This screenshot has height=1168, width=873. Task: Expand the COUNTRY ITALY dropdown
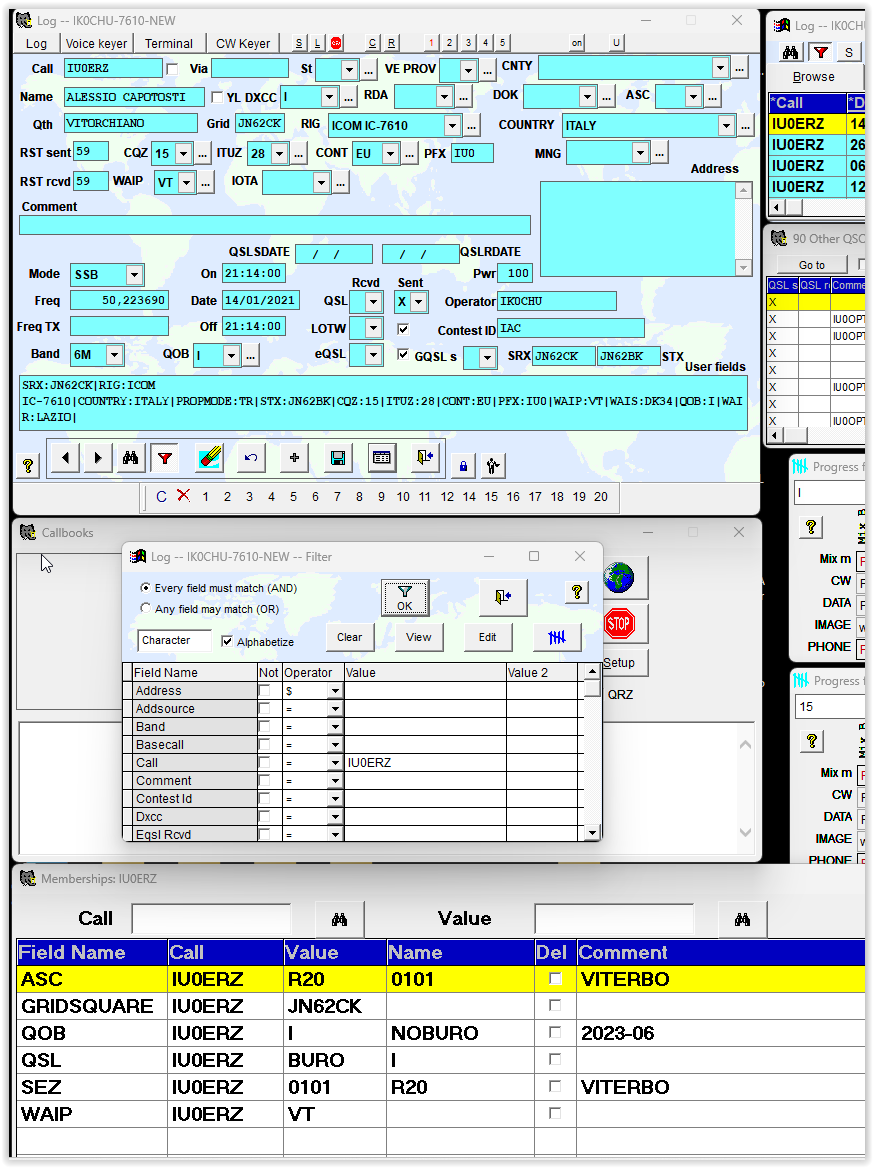[x=726, y=125]
